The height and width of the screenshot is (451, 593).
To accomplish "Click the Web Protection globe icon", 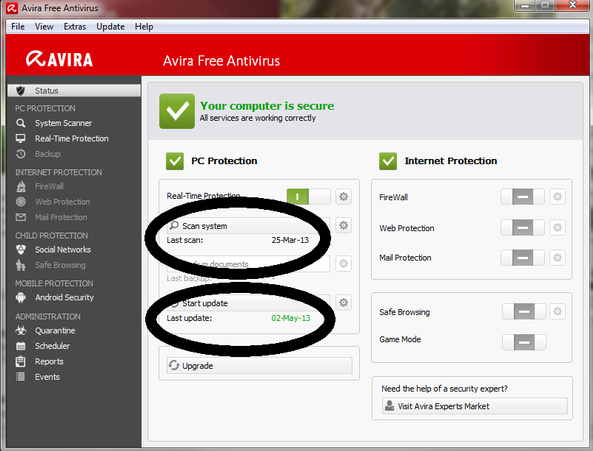I will (21, 202).
